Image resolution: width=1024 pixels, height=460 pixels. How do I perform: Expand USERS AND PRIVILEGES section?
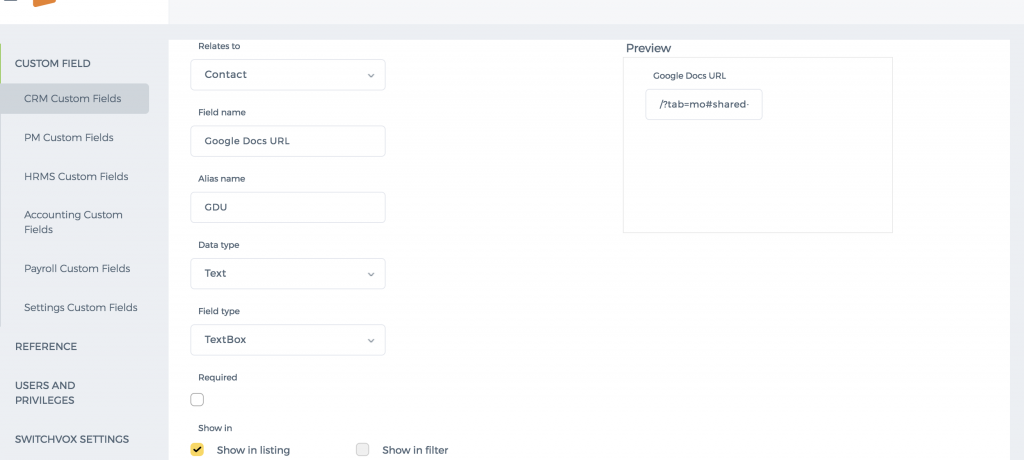coord(45,393)
